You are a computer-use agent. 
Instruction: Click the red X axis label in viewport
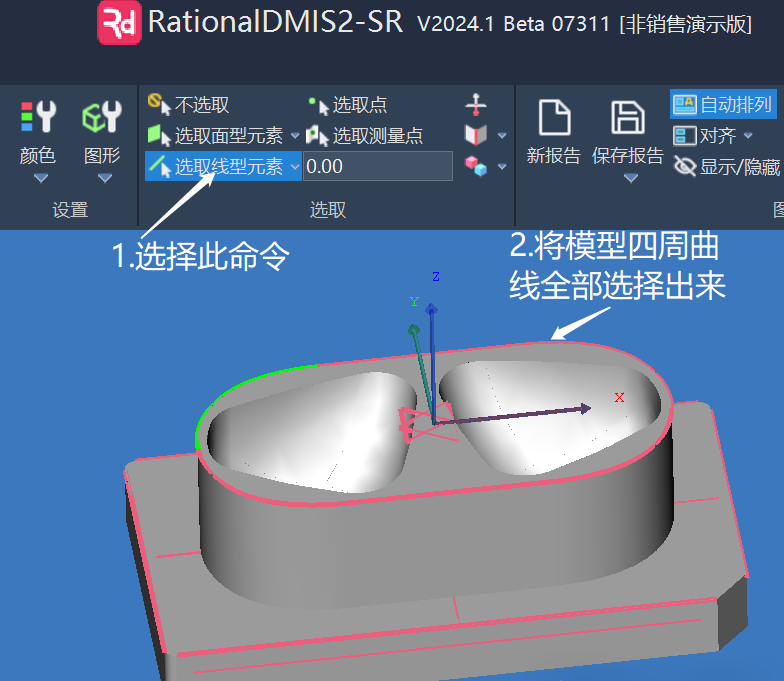tap(619, 398)
